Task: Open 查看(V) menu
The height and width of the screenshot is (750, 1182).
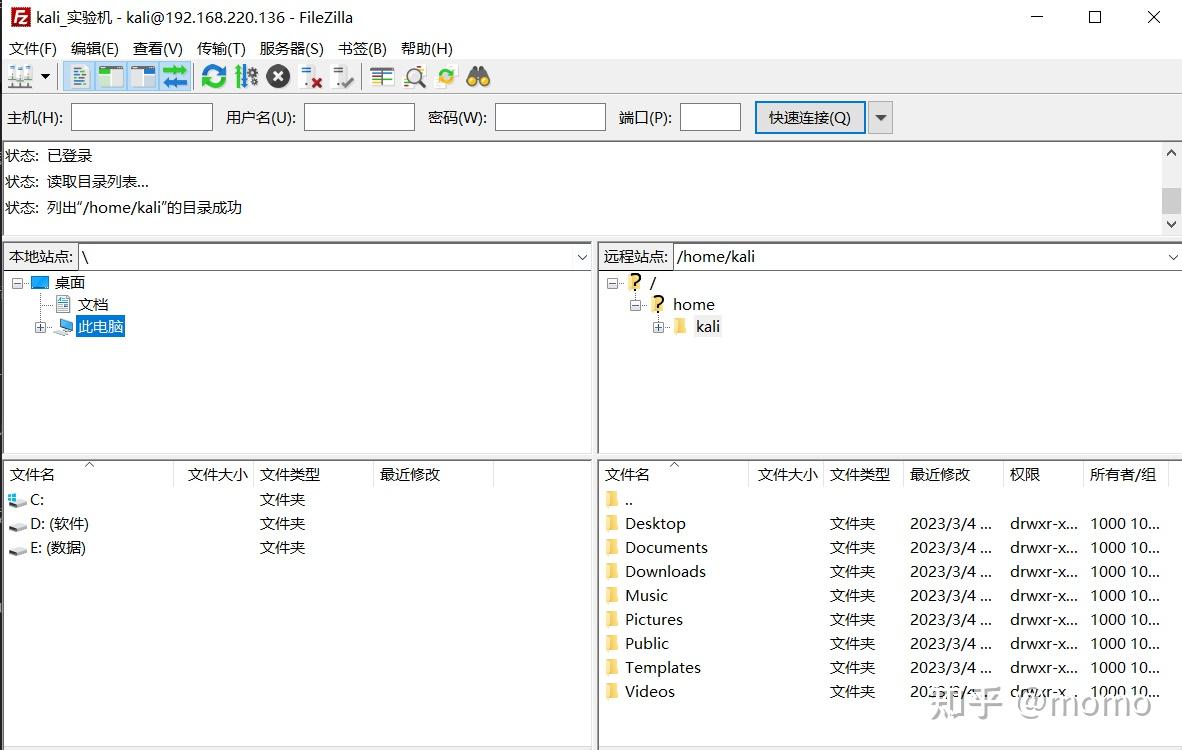Action: tap(158, 48)
